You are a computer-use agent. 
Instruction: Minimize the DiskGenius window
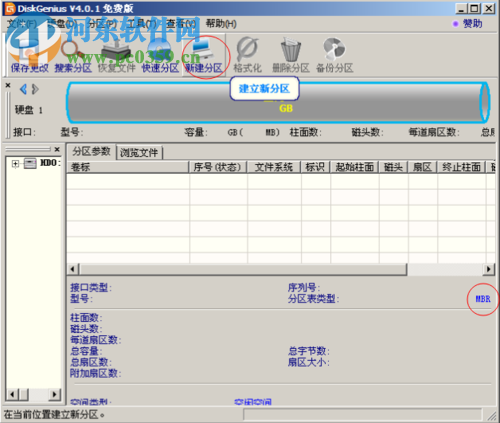[461, 8]
